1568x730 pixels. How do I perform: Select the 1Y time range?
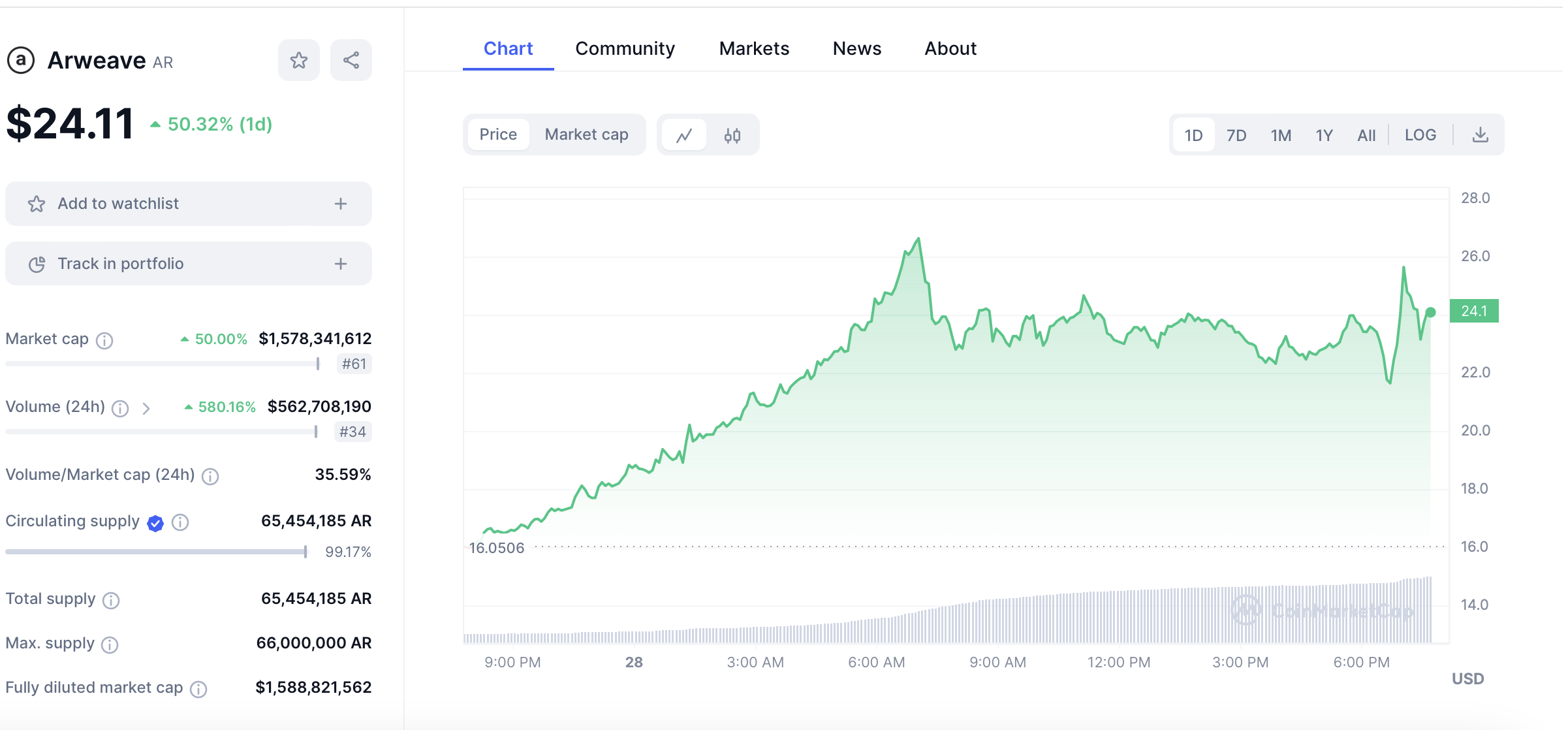[1324, 135]
